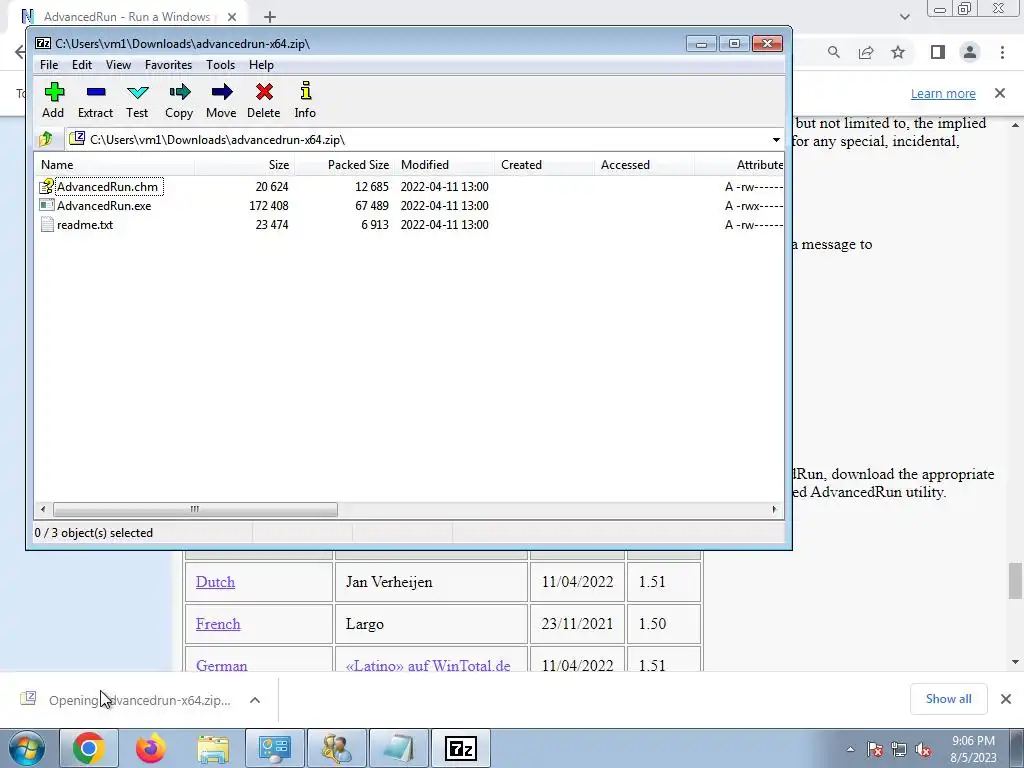
Task: Open the View menu
Action: [x=118, y=65]
